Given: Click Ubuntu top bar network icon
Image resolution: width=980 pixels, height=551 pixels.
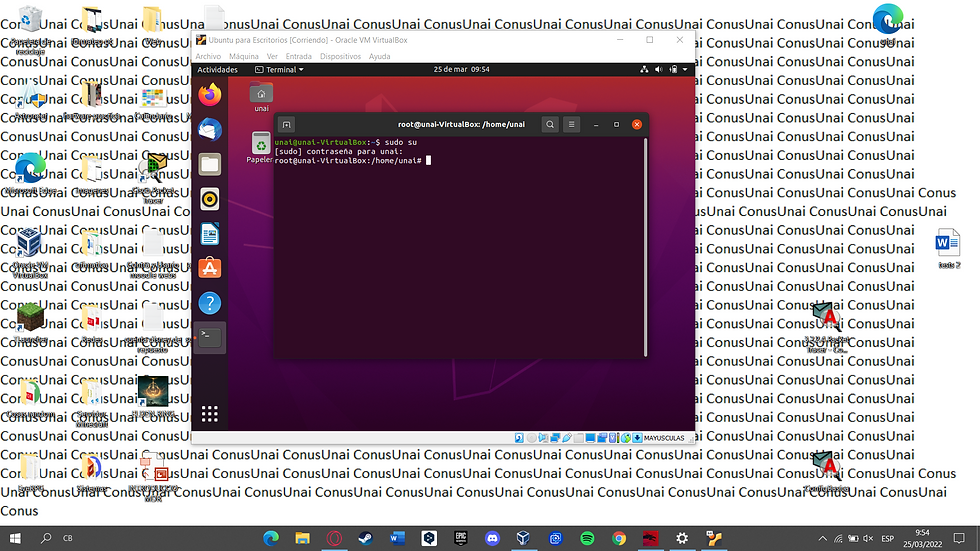Looking at the screenshot, I should point(644,69).
